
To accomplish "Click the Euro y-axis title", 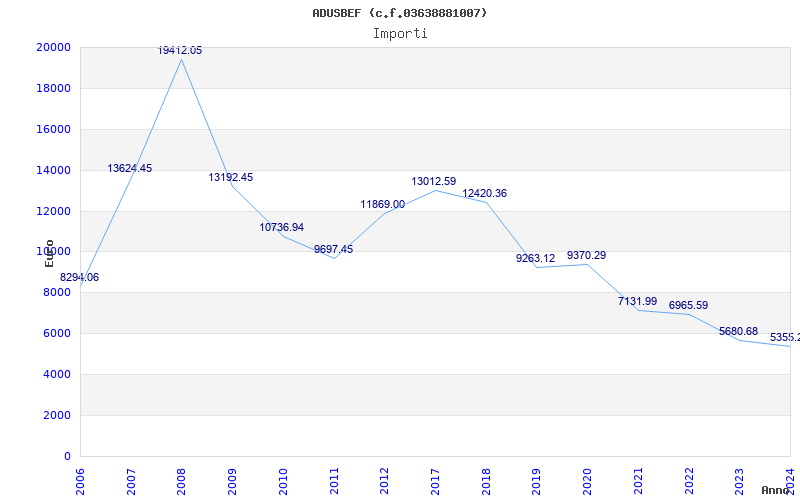I will coord(49,253).
